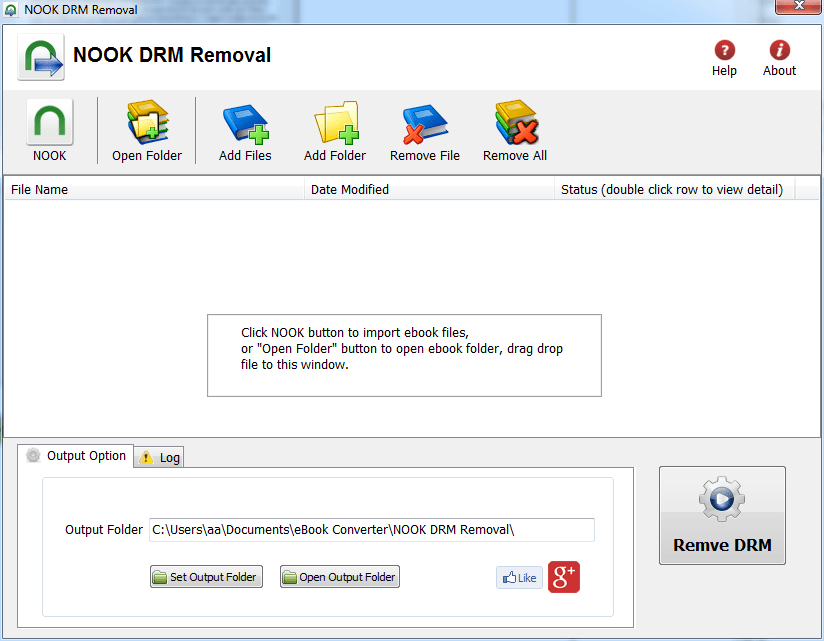Screen dimensions: 824x641
Task: Click Open Output Folder
Action: 339,576
